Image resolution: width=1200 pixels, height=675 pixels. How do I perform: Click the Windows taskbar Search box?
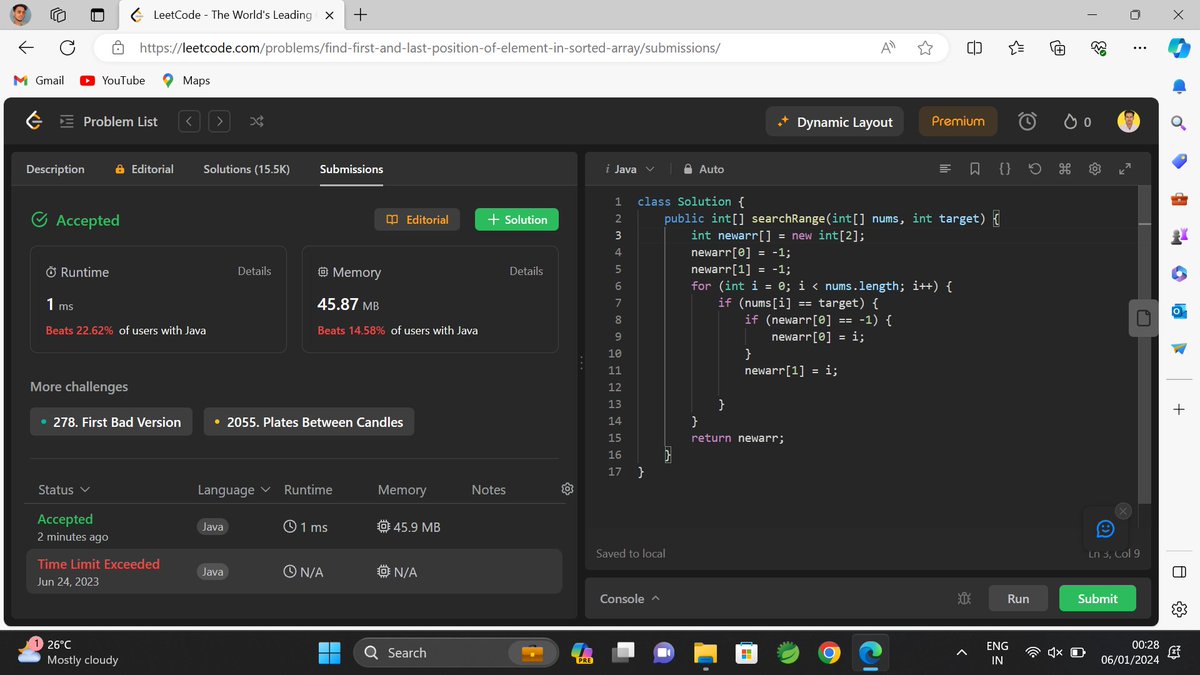[x=456, y=653]
